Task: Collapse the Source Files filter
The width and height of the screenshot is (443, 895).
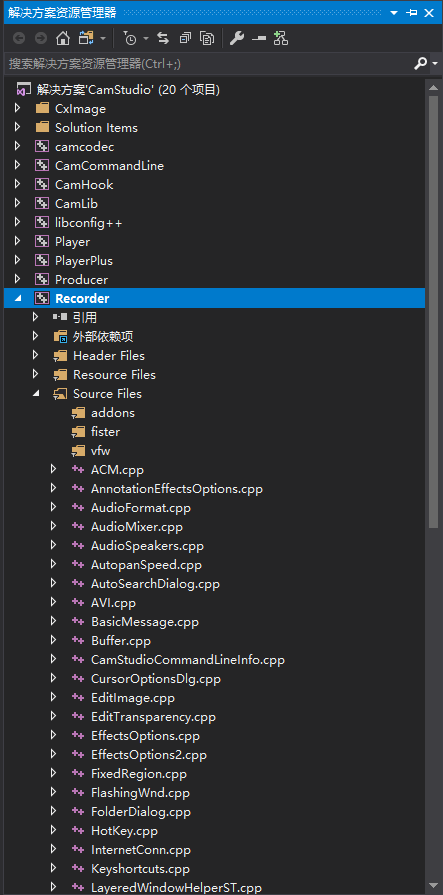Action: (x=35, y=393)
